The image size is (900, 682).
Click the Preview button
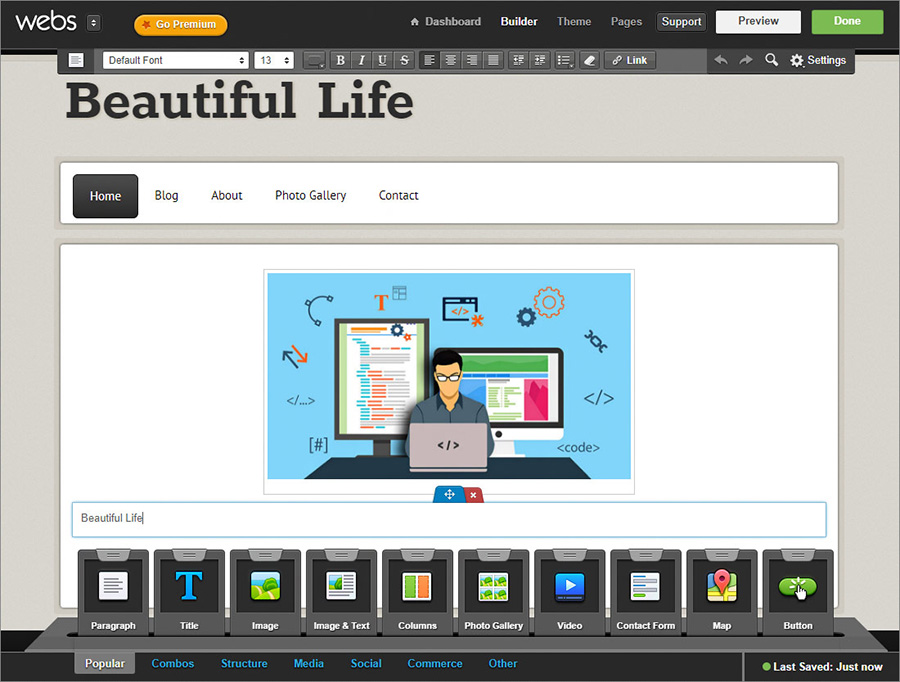pyautogui.click(x=758, y=21)
